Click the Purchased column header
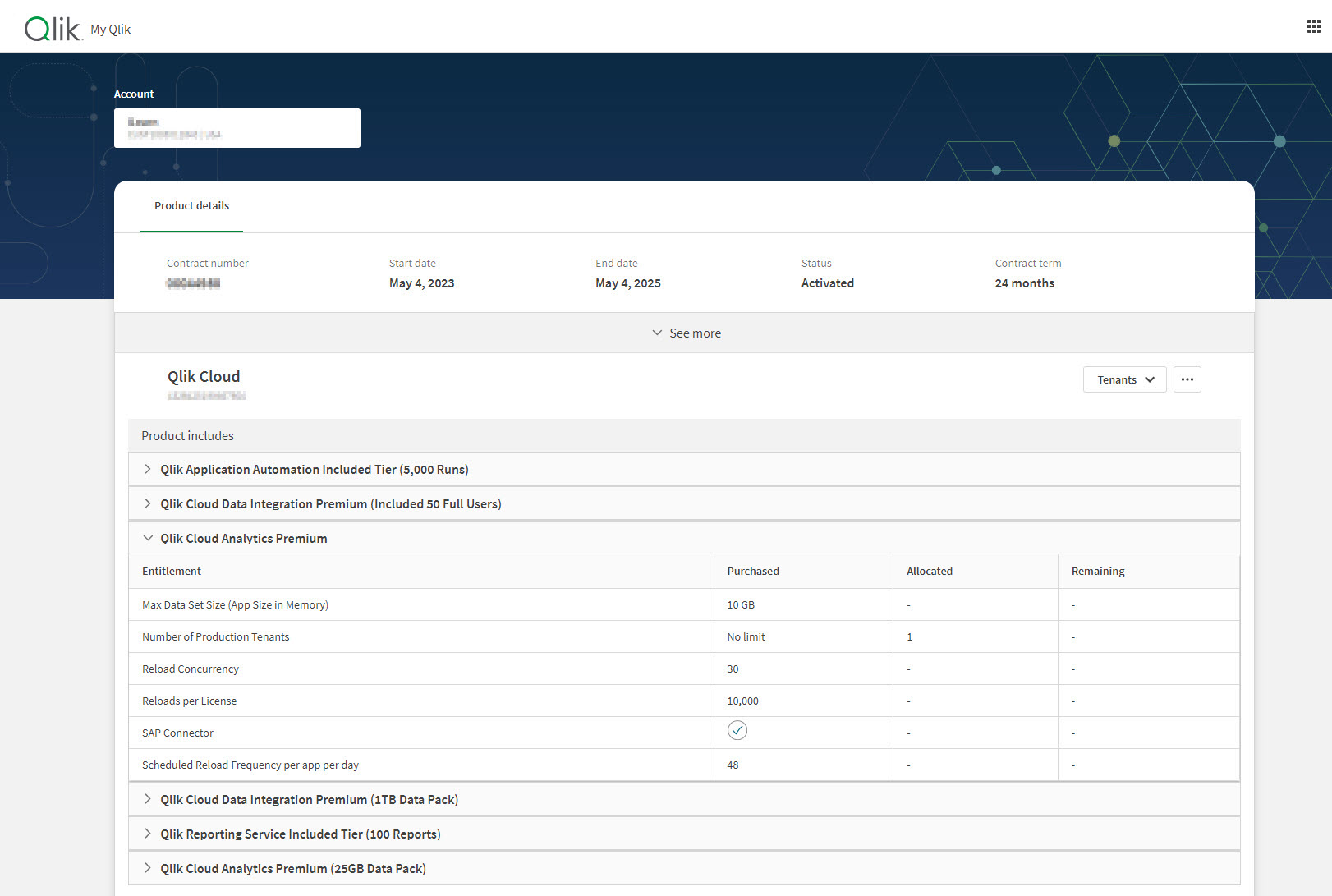Viewport: 1332px width, 896px height. [752, 572]
